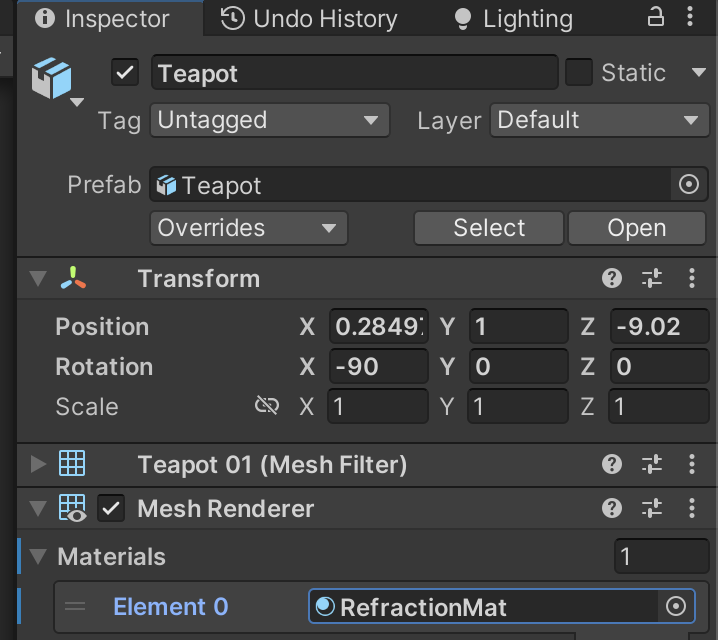Click the Prefab object picker circle
This screenshot has height=640, width=718.
coord(688,185)
